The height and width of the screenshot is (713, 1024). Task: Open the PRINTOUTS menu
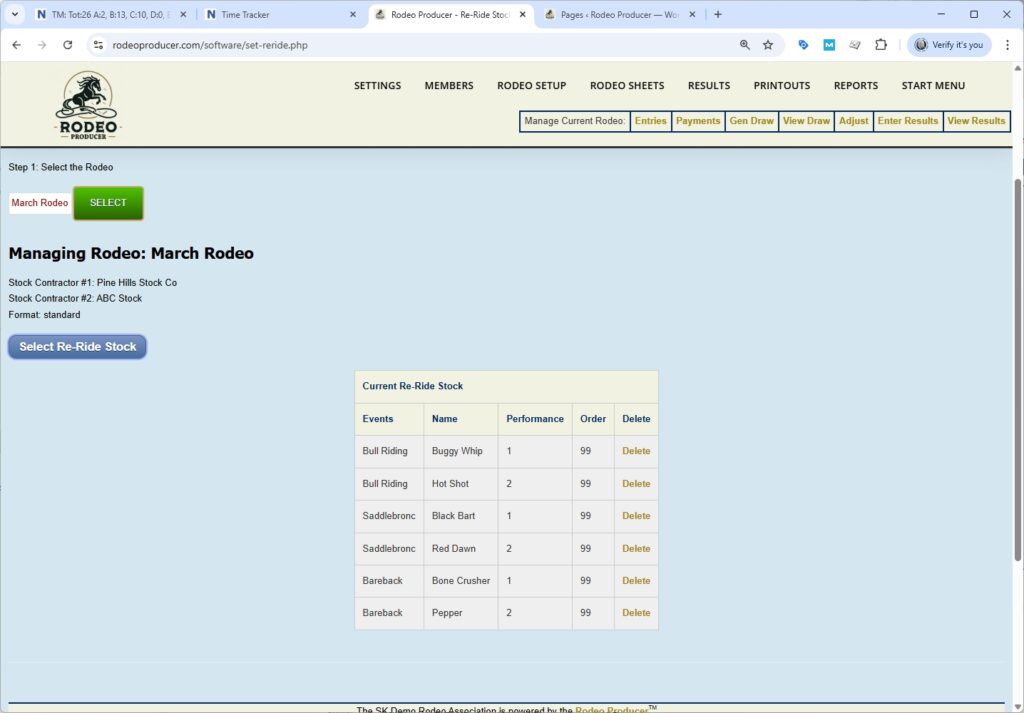click(x=781, y=86)
